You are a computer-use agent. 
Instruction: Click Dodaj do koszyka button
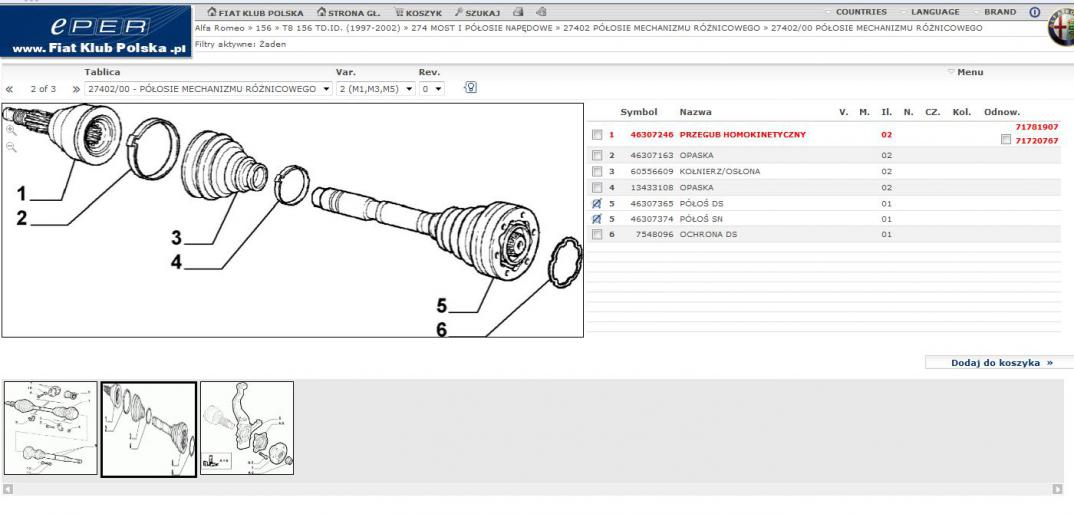pyautogui.click(x=999, y=363)
